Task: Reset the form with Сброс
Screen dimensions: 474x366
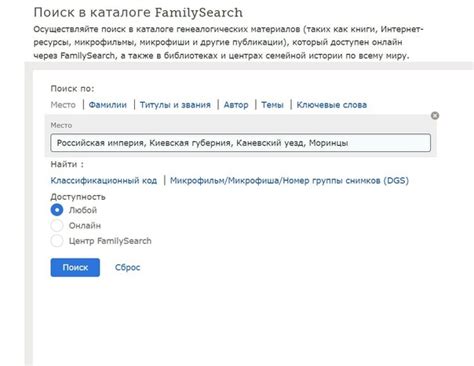Action: click(127, 267)
